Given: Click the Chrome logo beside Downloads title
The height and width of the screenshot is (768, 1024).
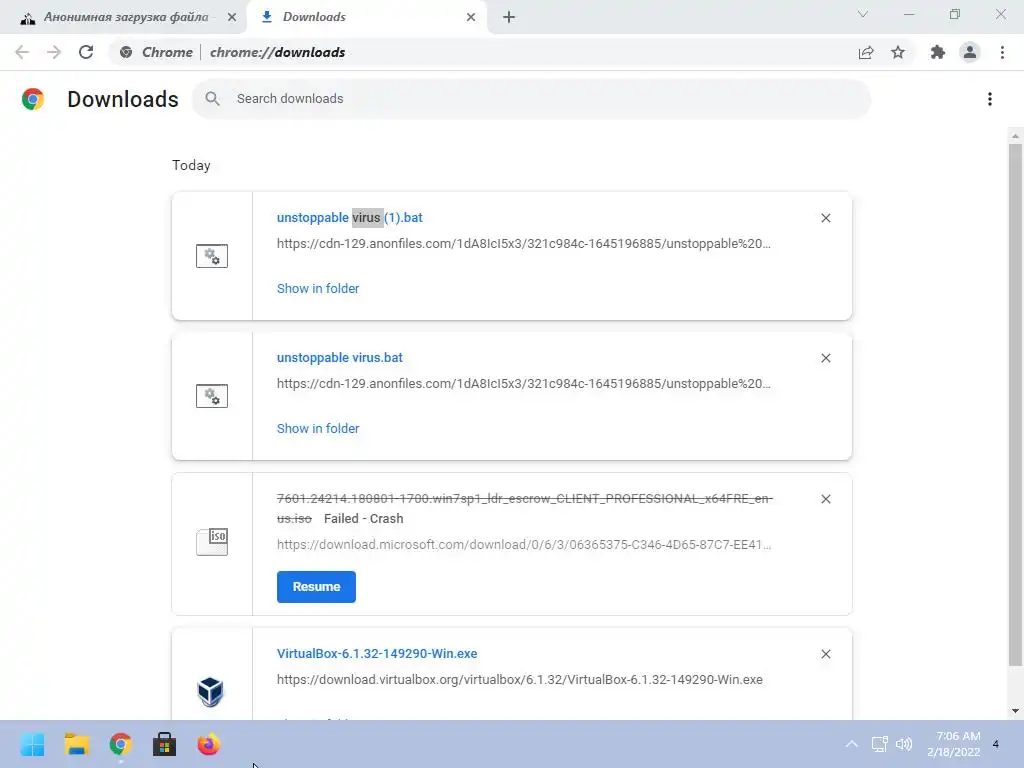Looking at the screenshot, I should click(x=33, y=99).
